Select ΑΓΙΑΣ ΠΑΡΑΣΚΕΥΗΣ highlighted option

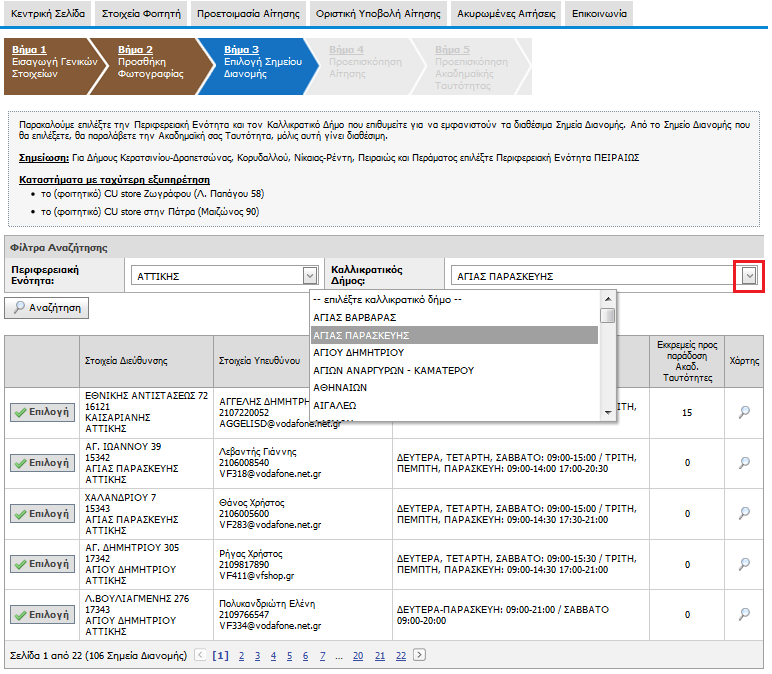pyautogui.click(x=455, y=335)
